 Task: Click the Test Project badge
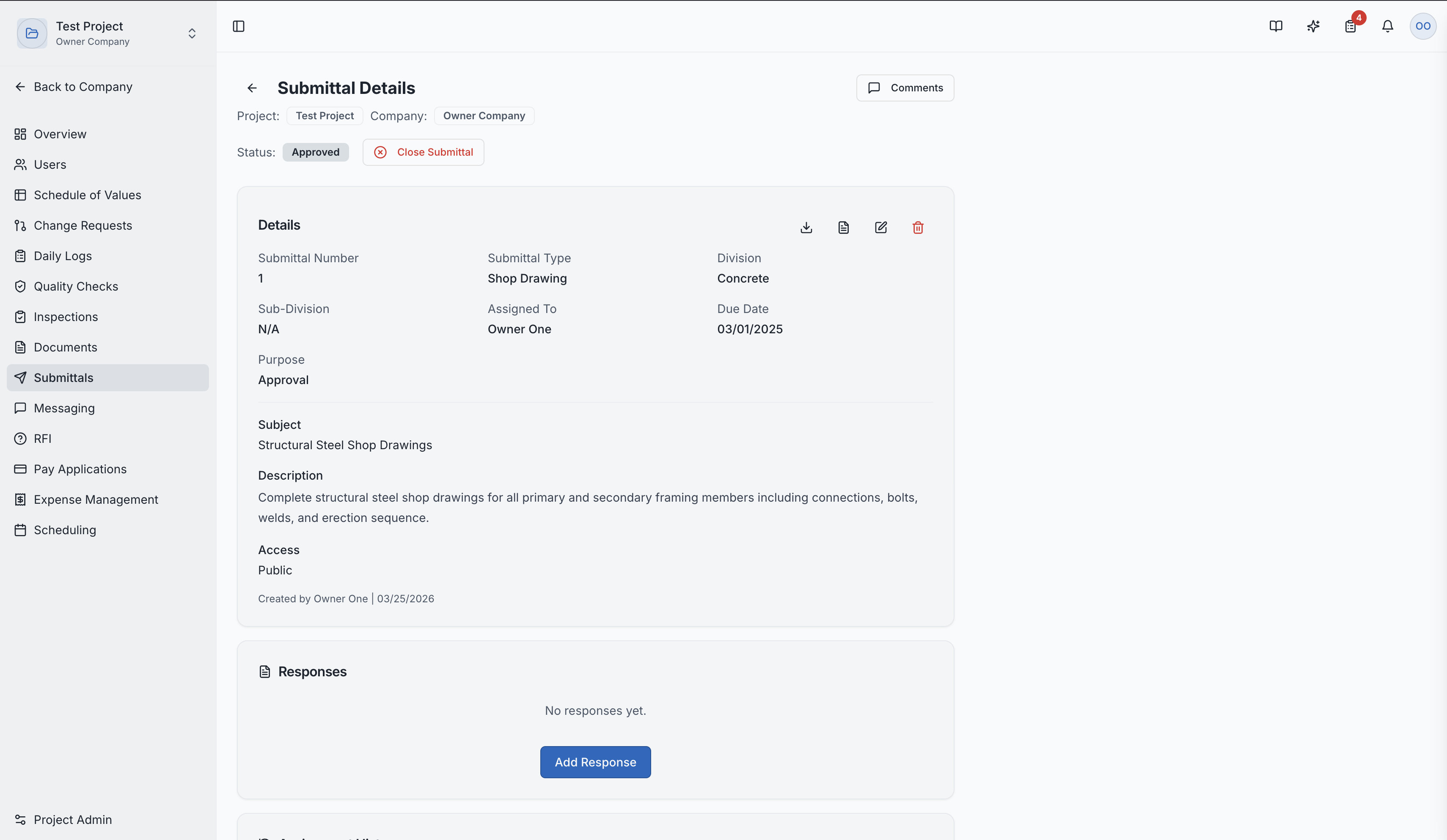coord(325,115)
